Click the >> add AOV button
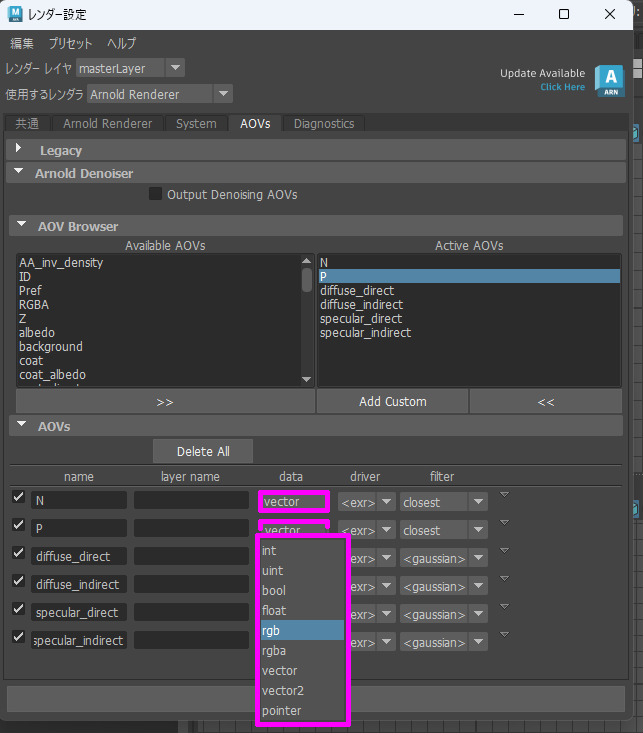The width and height of the screenshot is (643, 733). (165, 402)
